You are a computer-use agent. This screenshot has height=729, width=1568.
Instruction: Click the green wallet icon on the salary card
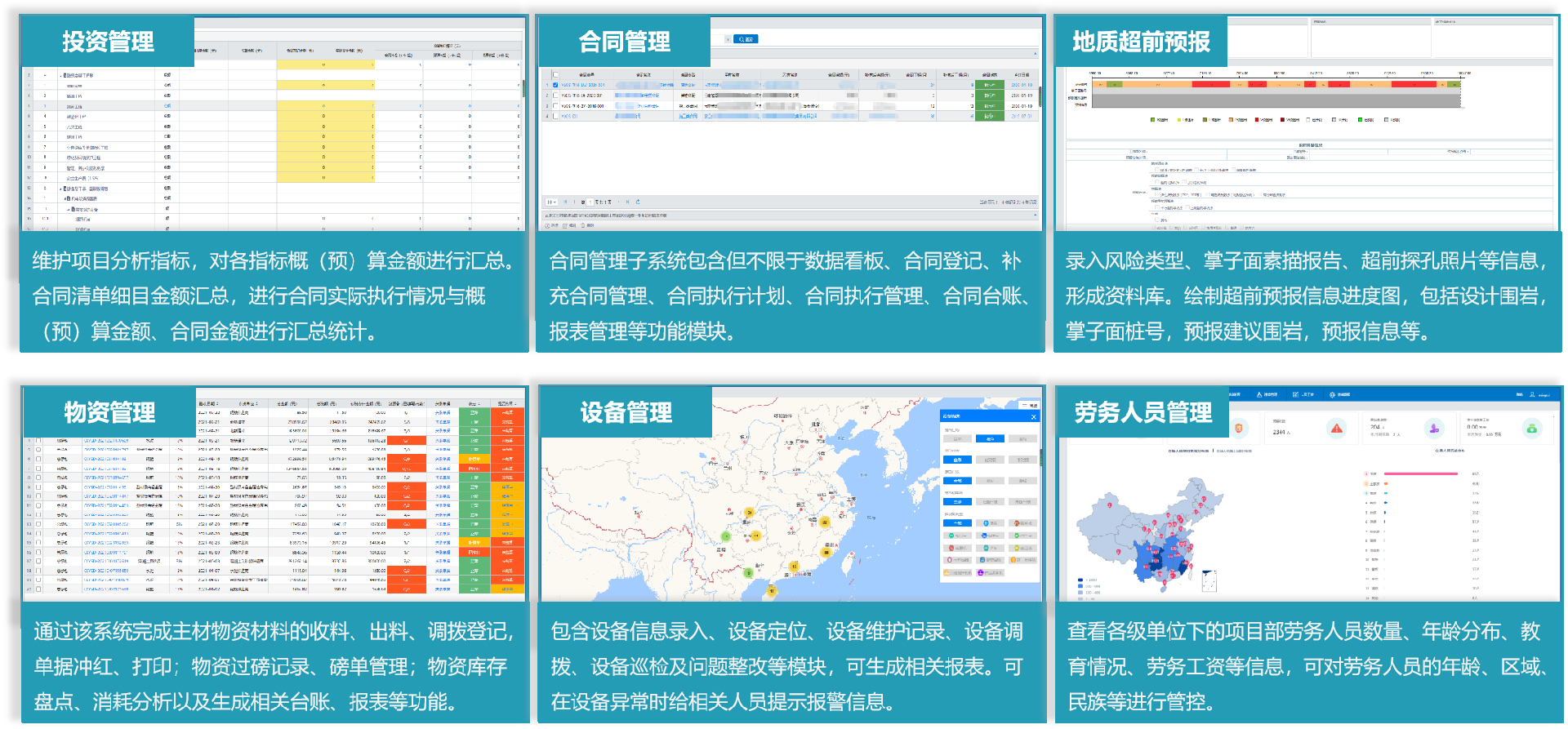(x=1532, y=429)
